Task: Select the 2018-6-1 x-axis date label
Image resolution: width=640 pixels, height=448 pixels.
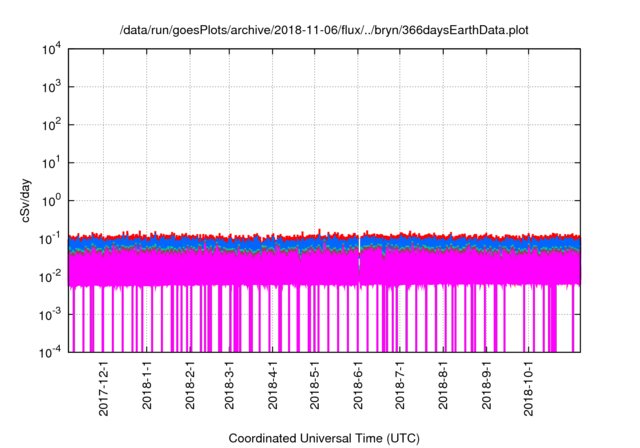Action: point(358,385)
